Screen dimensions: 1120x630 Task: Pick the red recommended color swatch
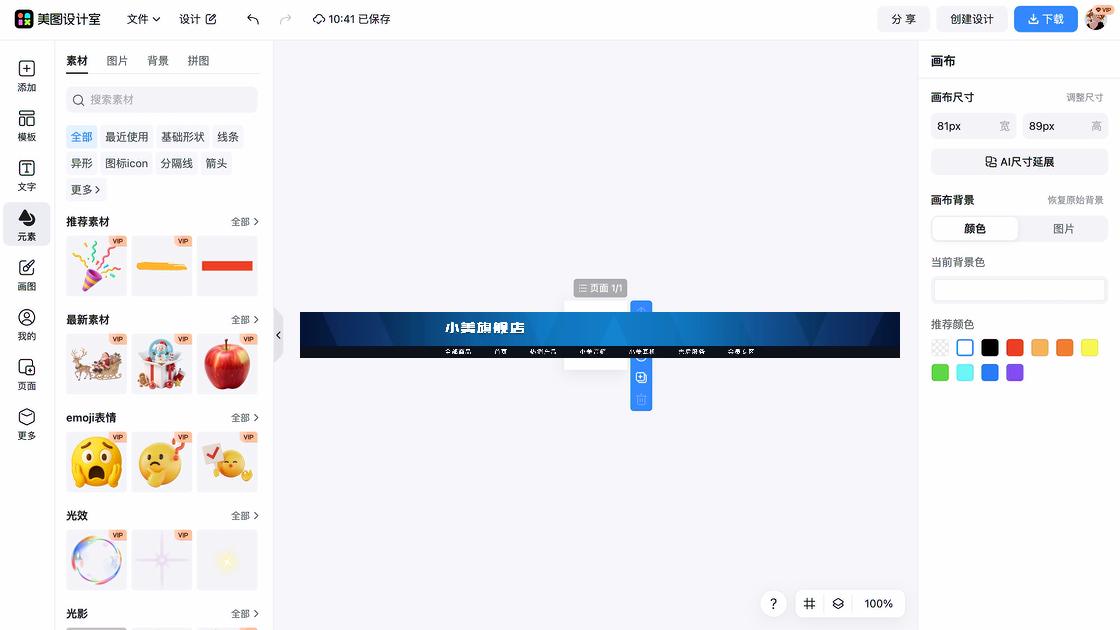1014,346
